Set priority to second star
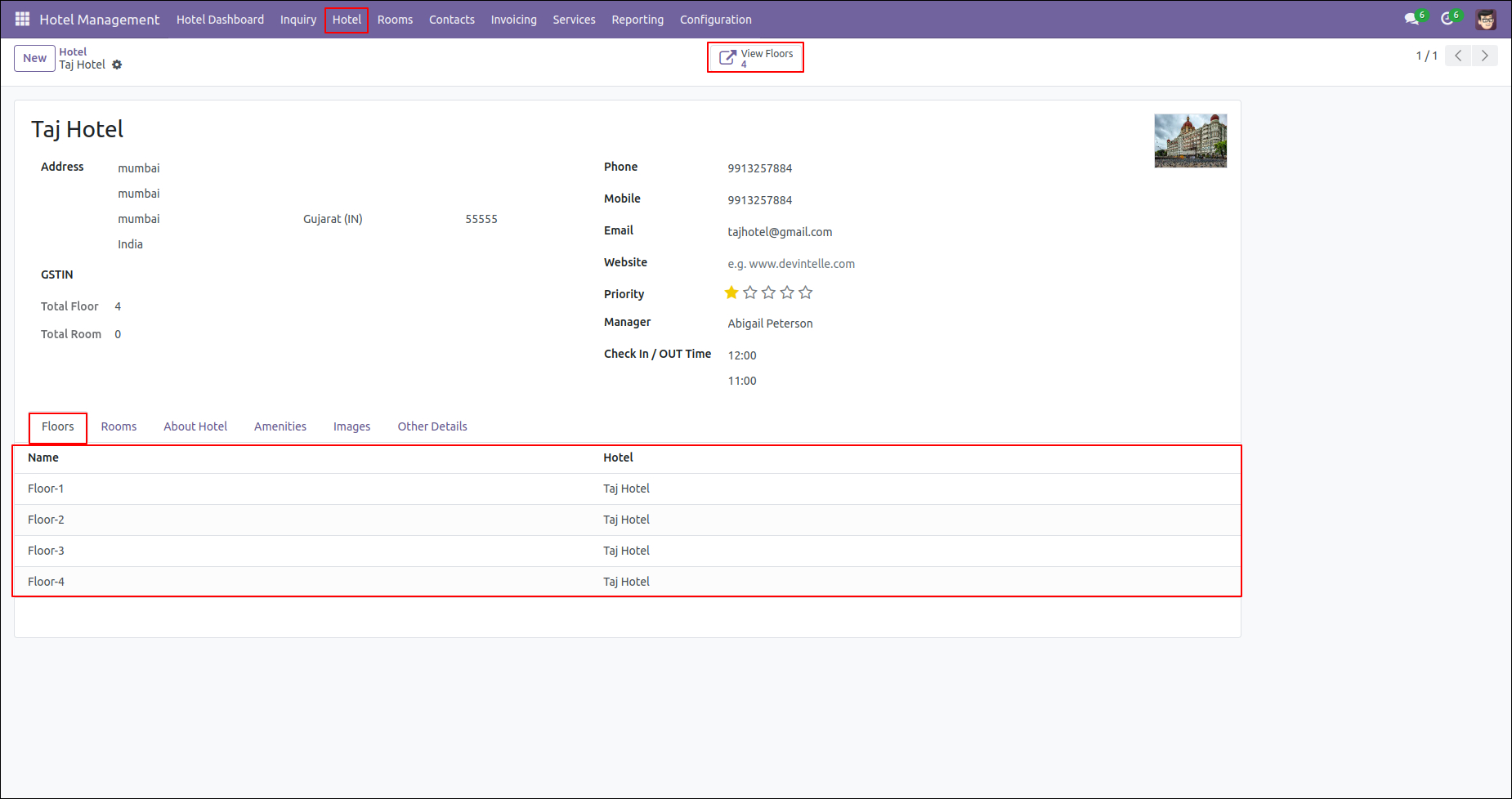The image size is (1512, 799). coord(750,292)
